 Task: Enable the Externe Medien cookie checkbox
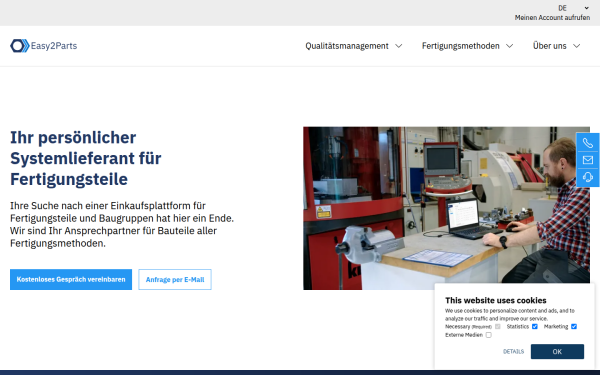pos(488,335)
